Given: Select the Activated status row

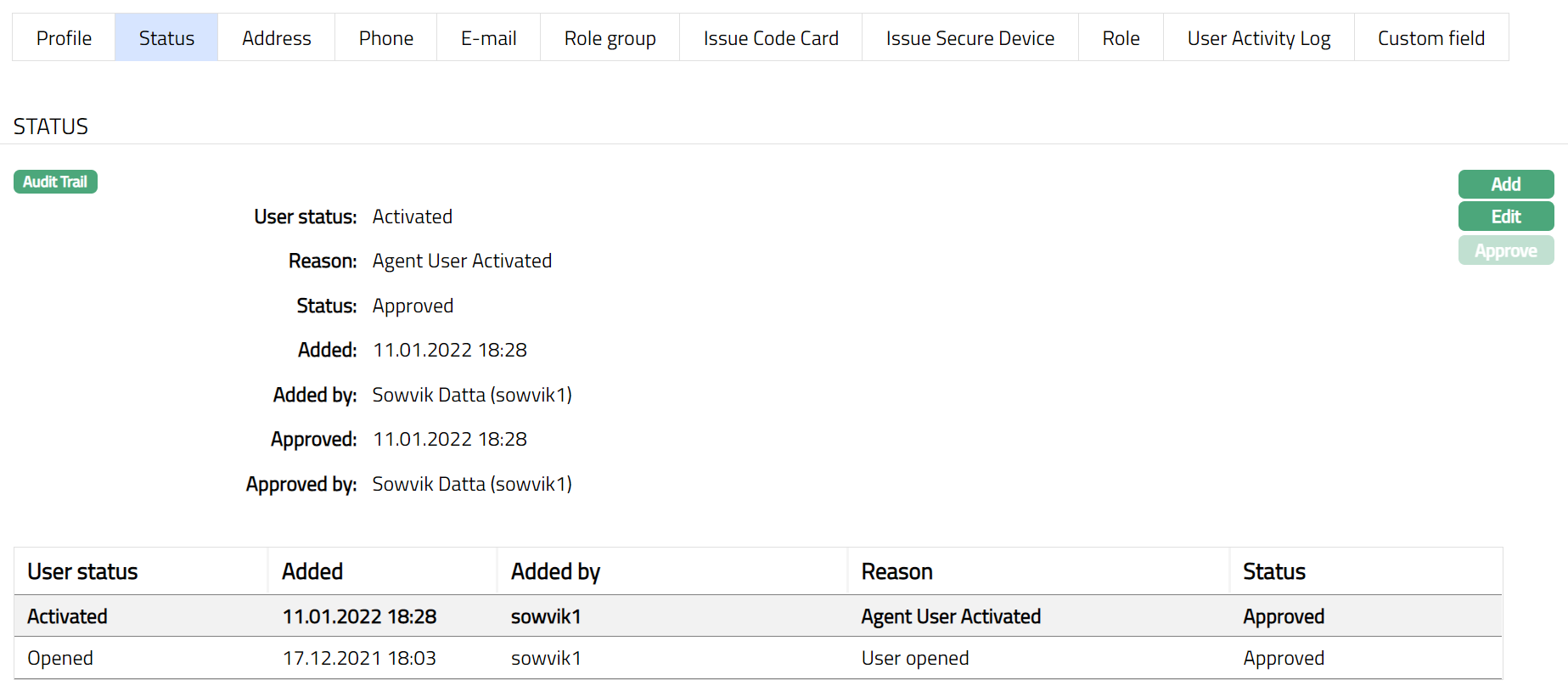Looking at the screenshot, I should tap(757, 616).
